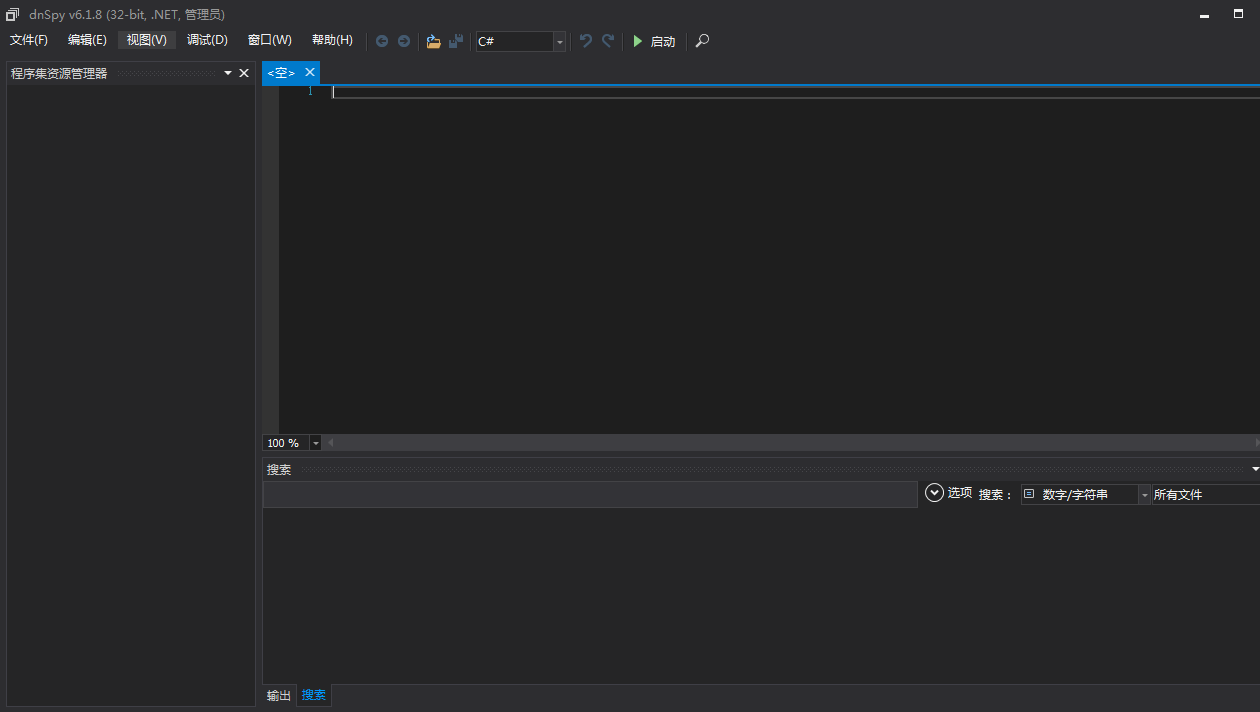The height and width of the screenshot is (712, 1260).
Task: Open the zoom percentage dropdown showing 100%
Action: point(315,442)
